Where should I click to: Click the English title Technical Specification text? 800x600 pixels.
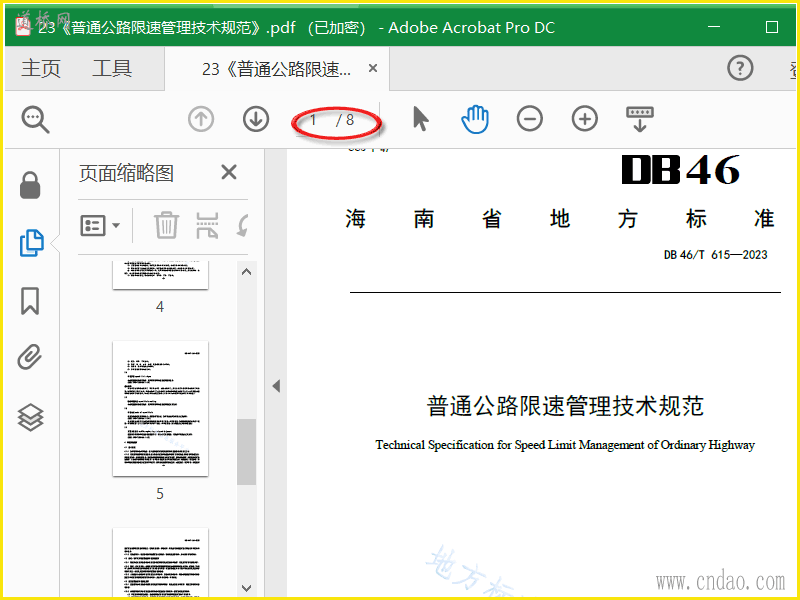point(565,445)
